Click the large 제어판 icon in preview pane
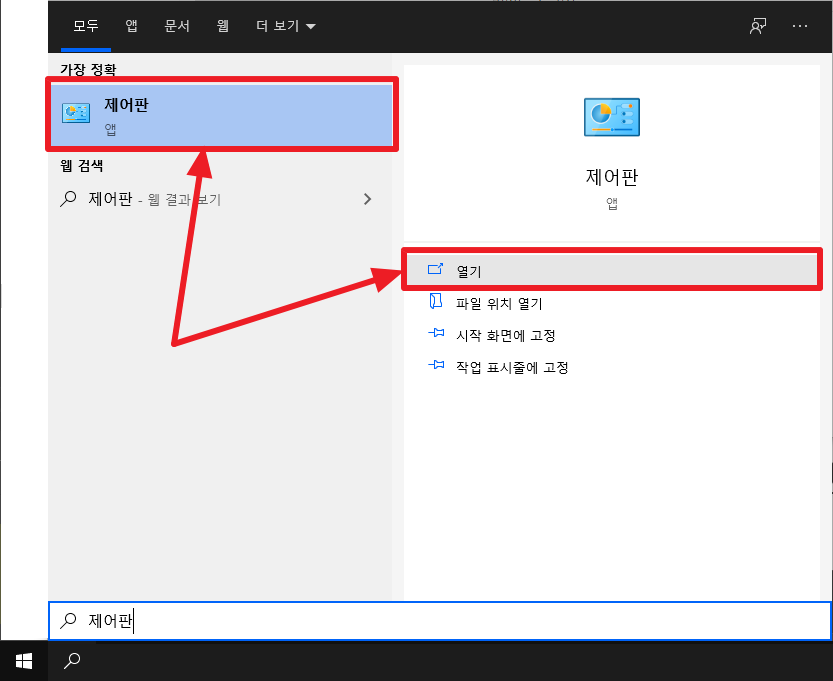Image resolution: width=833 pixels, height=681 pixels. (x=611, y=117)
